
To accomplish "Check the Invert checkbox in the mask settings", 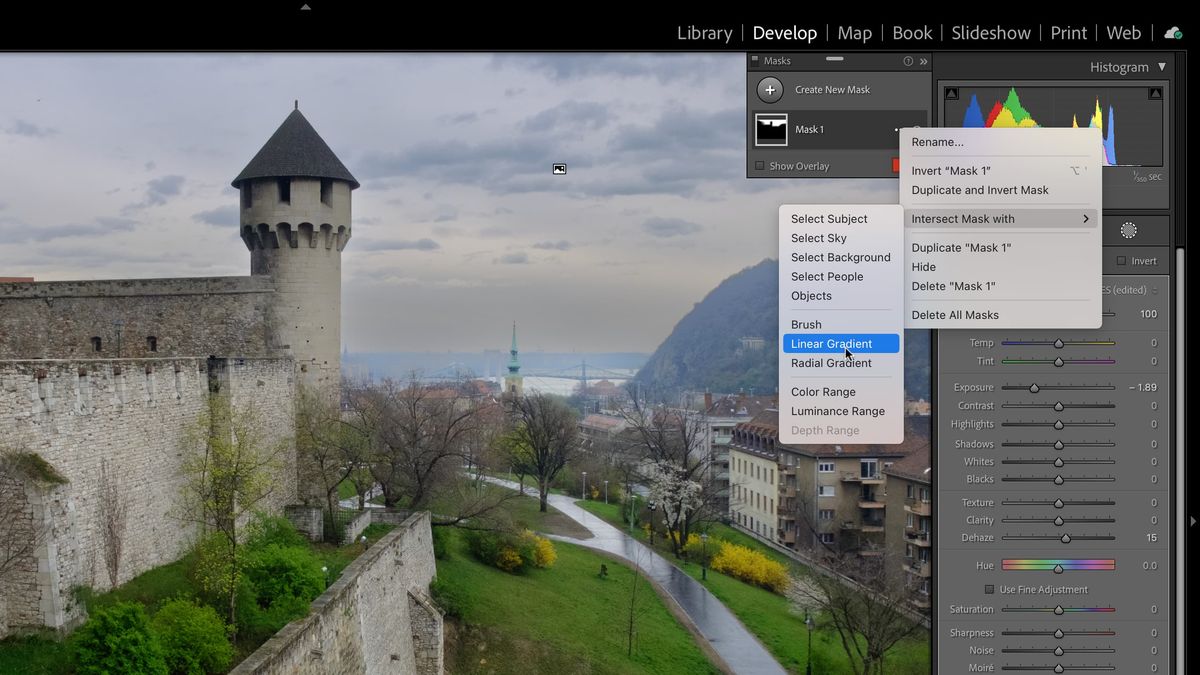I will tap(1121, 260).
